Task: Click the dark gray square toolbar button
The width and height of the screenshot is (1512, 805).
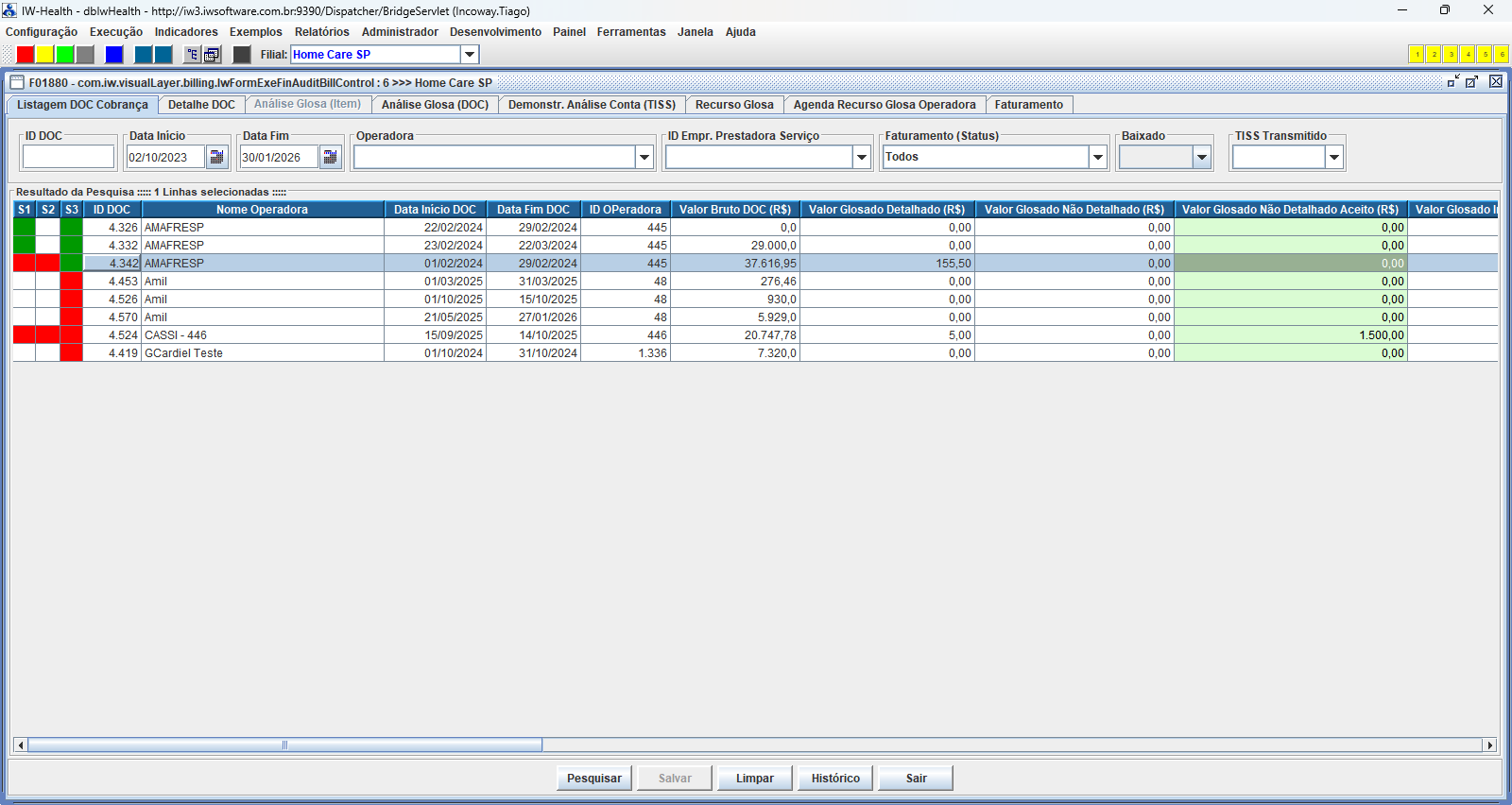Action: click(x=242, y=55)
